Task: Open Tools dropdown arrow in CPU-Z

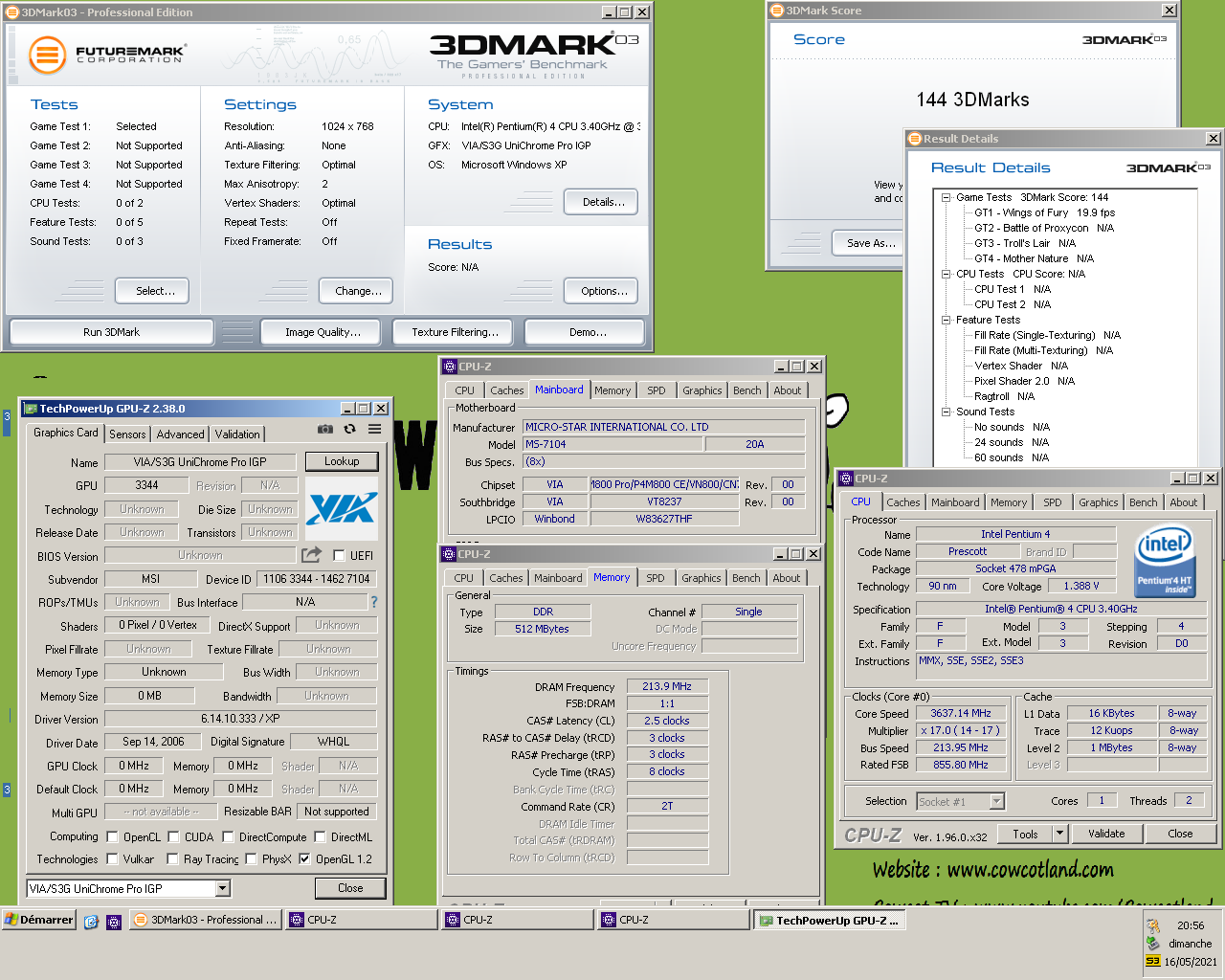Action: pos(1059,834)
